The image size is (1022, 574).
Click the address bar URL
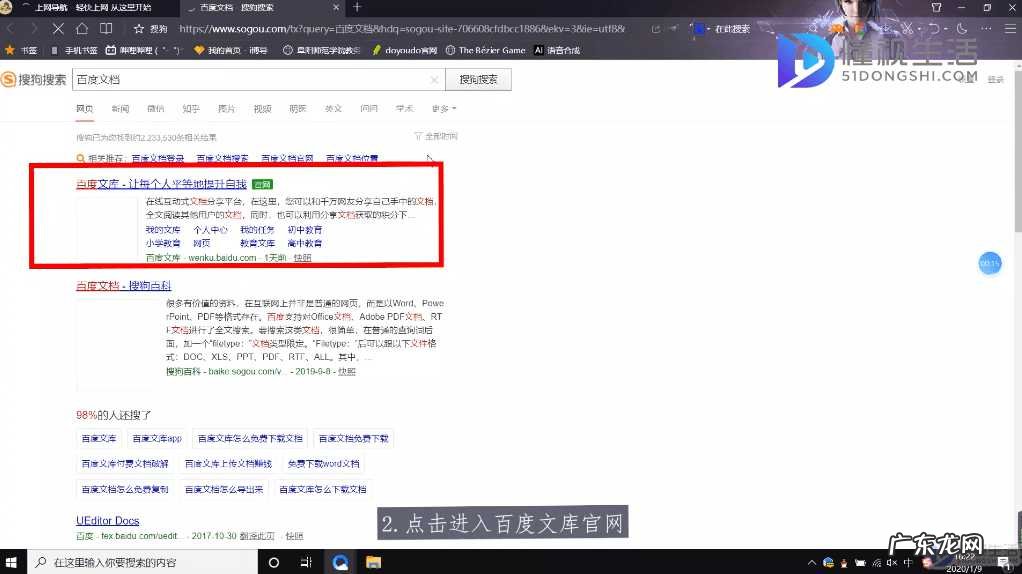coord(402,29)
